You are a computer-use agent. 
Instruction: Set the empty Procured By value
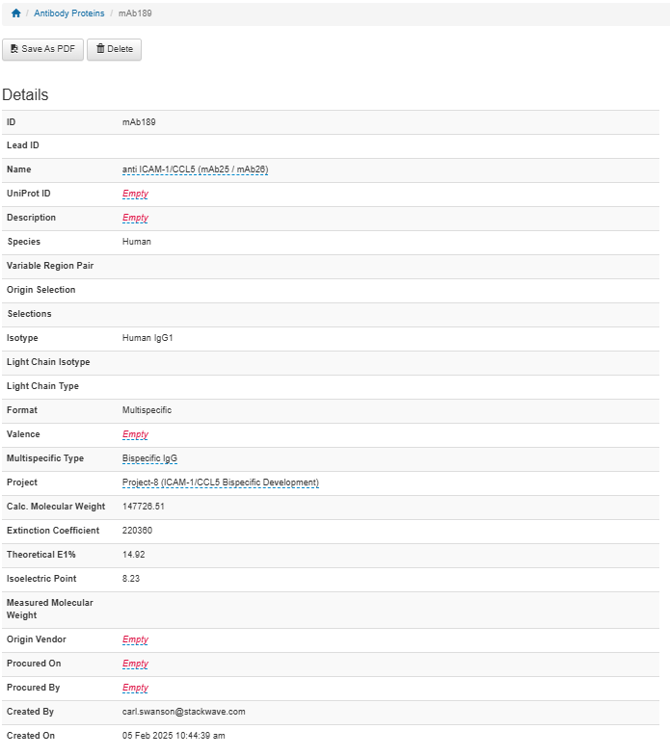tap(135, 688)
